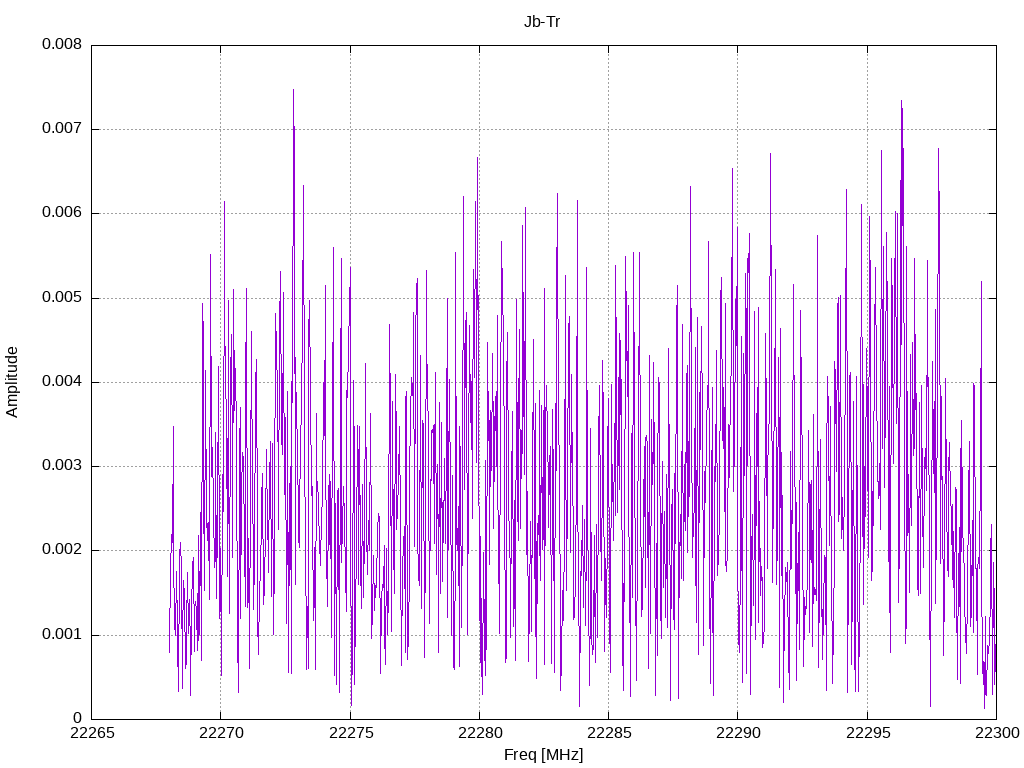Viewport: 1024px width, 768px height.
Task: Click the 0 y-axis origin label
Action: pyautogui.click(x=78, y=718)
